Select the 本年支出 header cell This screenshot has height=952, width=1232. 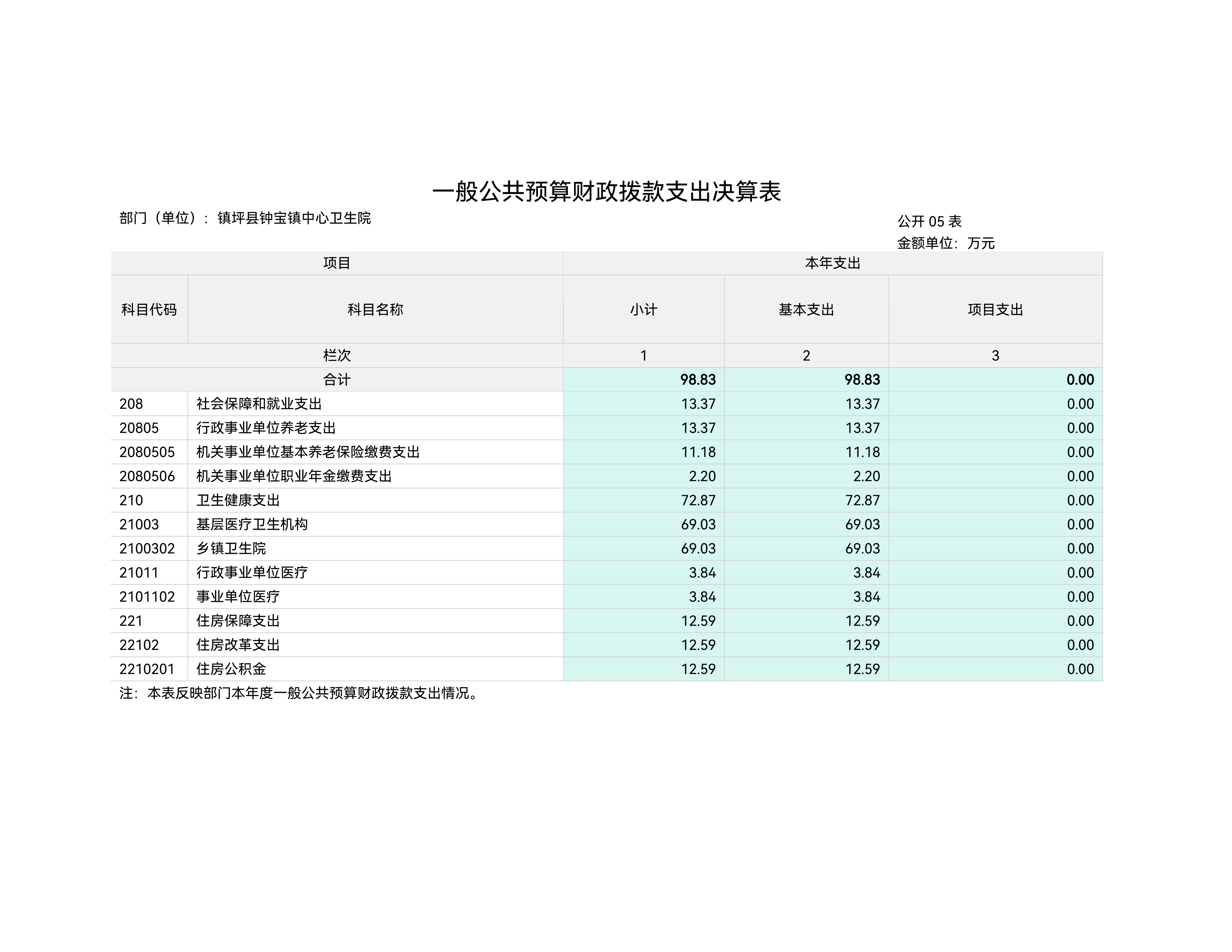coord(833,263)
